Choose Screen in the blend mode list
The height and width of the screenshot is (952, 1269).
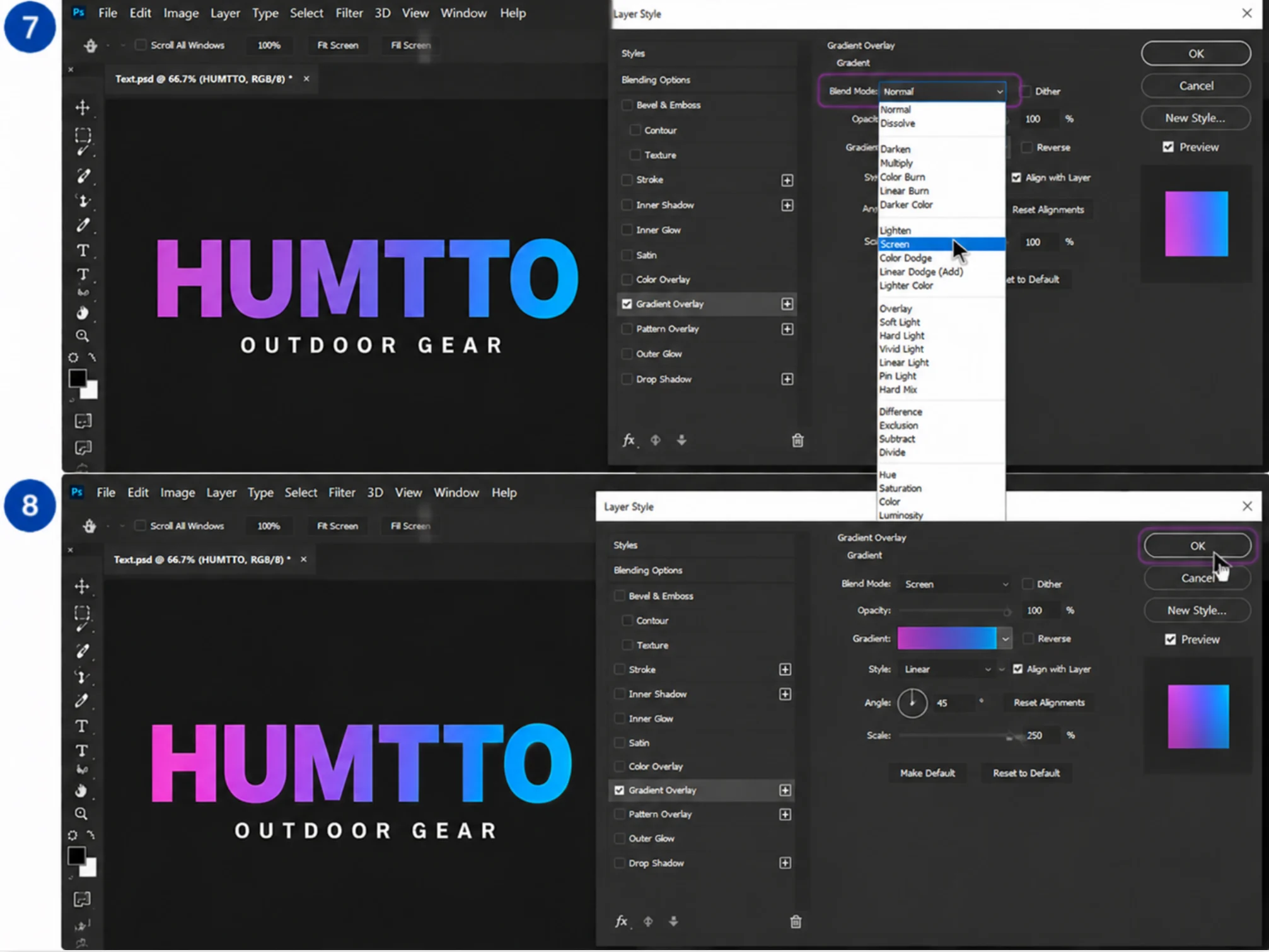(942, 244)
